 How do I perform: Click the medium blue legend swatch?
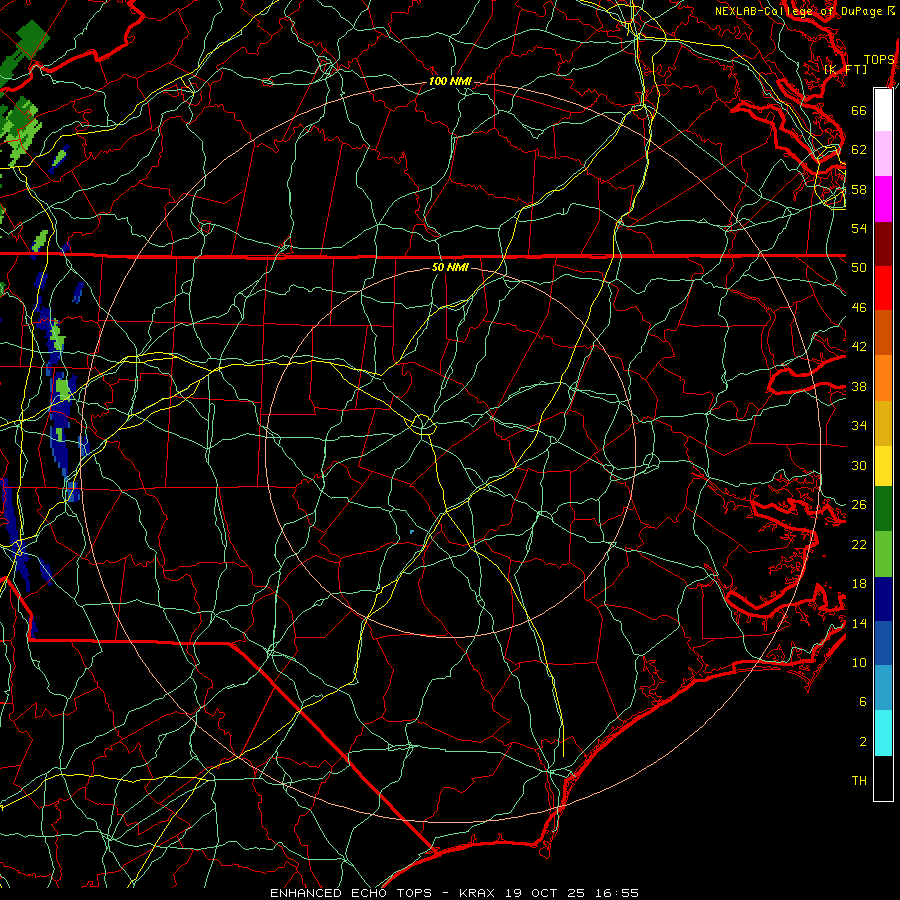pos(883,643)
